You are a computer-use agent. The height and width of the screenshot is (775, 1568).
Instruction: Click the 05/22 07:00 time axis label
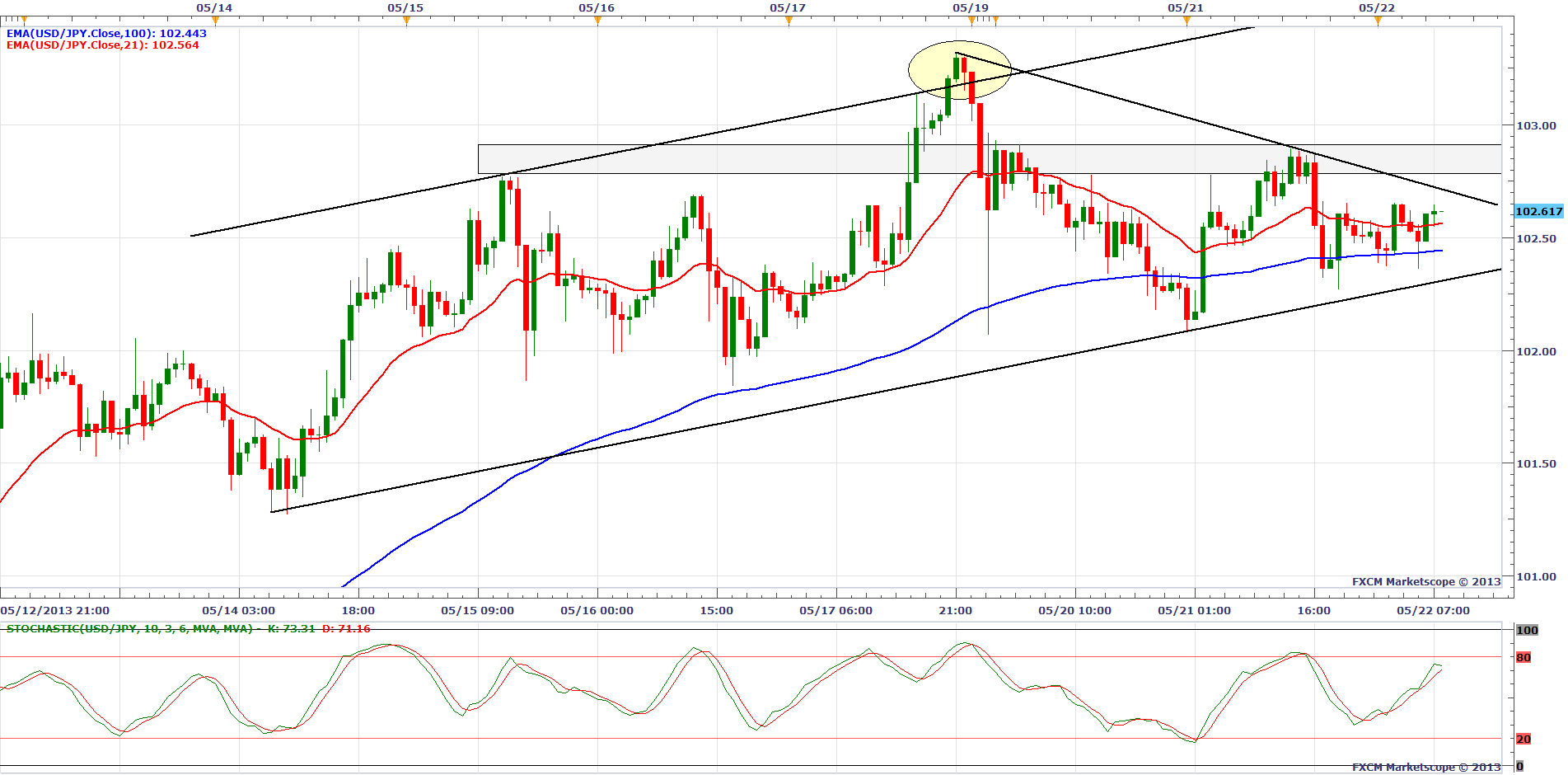pos(1433,611)
